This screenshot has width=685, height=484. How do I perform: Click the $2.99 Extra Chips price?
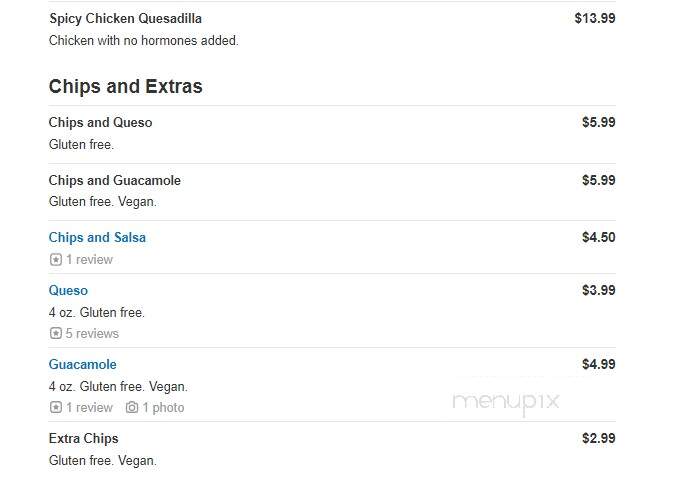tap(599, 438)
